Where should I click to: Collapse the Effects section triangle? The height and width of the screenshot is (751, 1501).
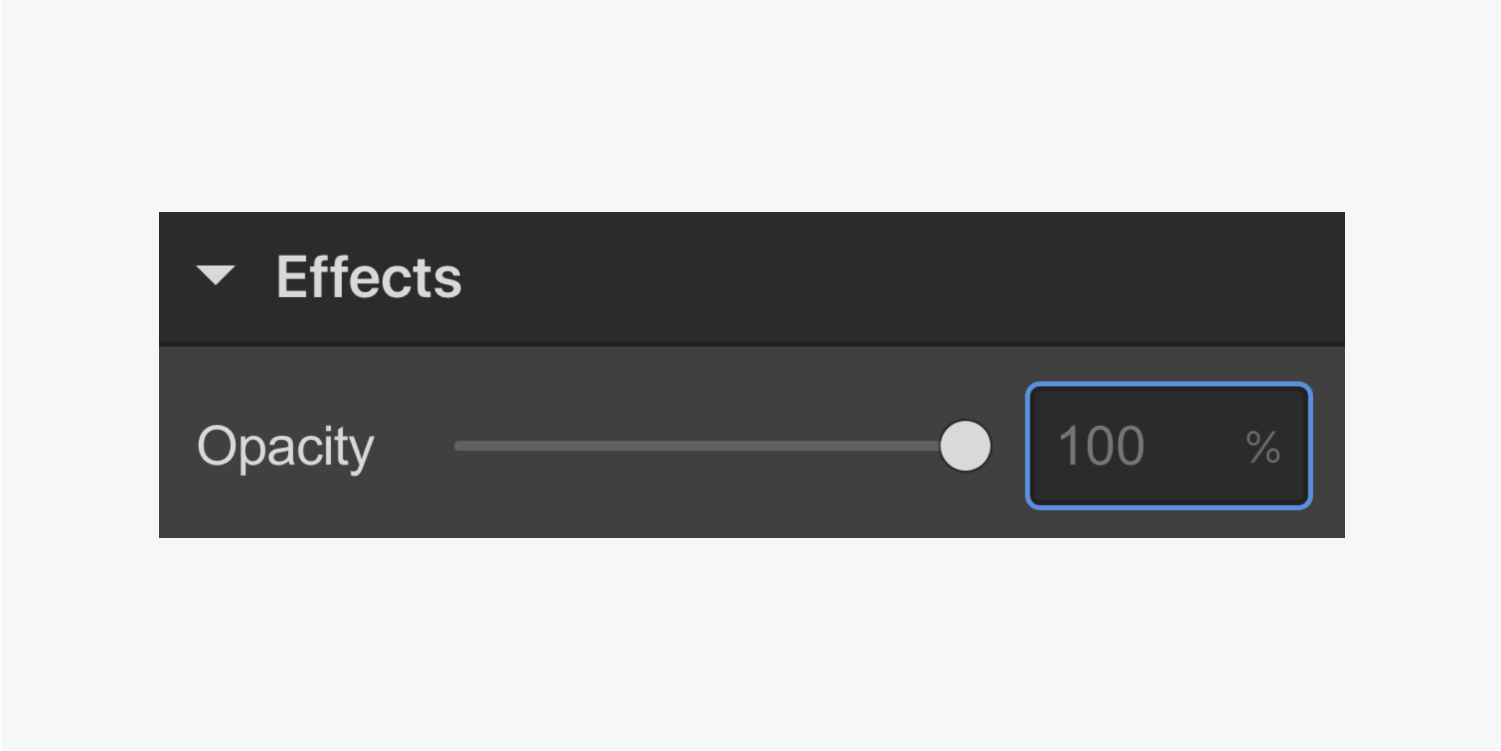coord(215,276)
